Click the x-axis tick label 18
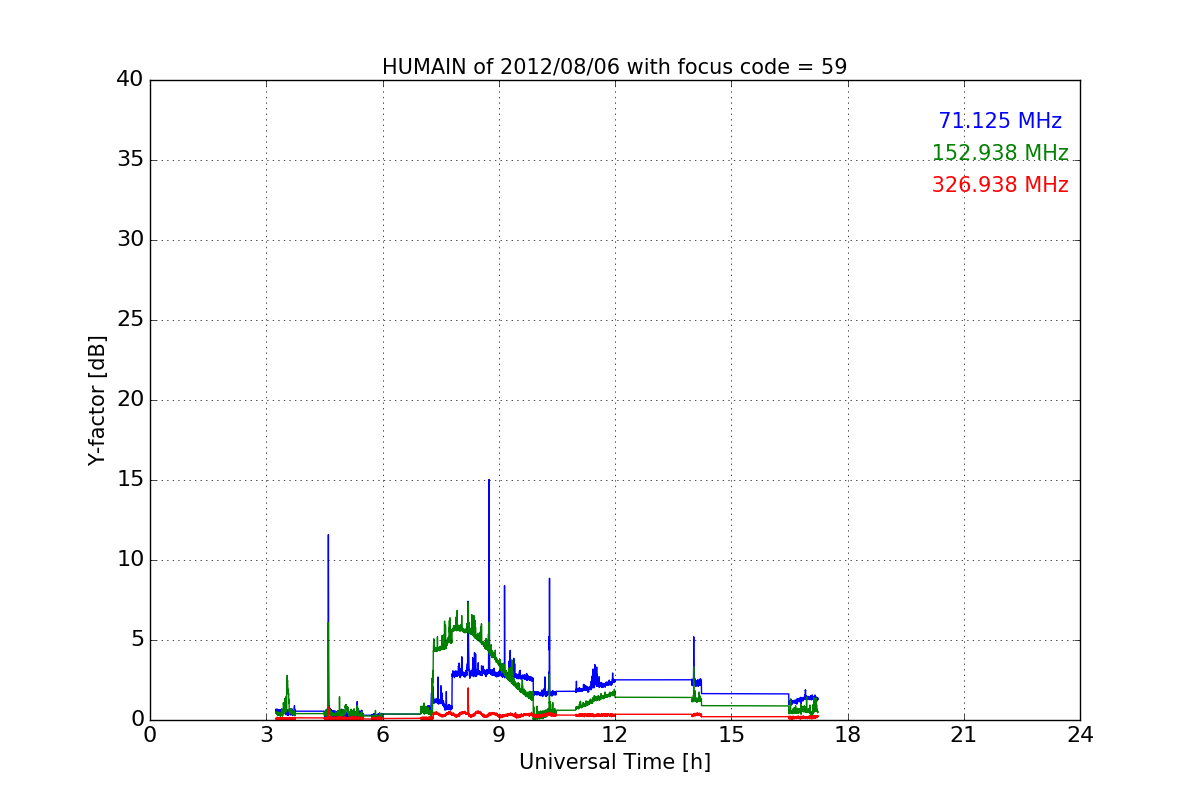Screen dimensions: 1200x800 848,735
